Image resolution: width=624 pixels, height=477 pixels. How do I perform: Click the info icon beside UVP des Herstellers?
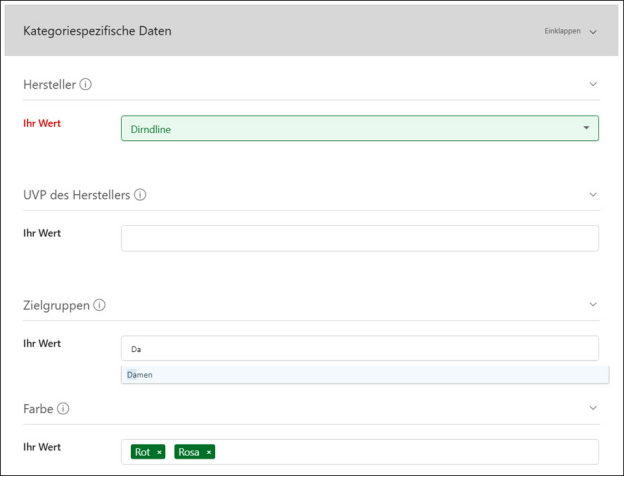pyautogui.click(x=140, y=195)
